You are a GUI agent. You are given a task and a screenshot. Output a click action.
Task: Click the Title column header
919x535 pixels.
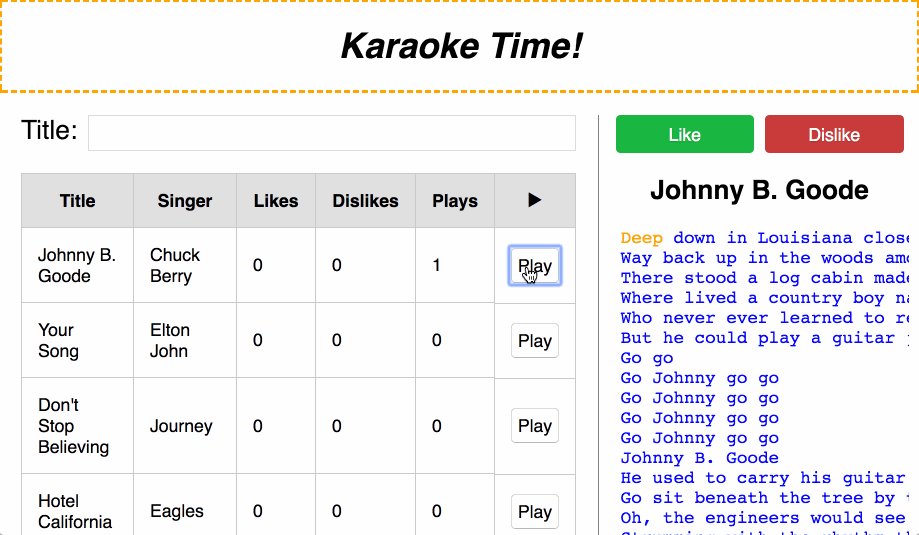(x=77, y=200)
